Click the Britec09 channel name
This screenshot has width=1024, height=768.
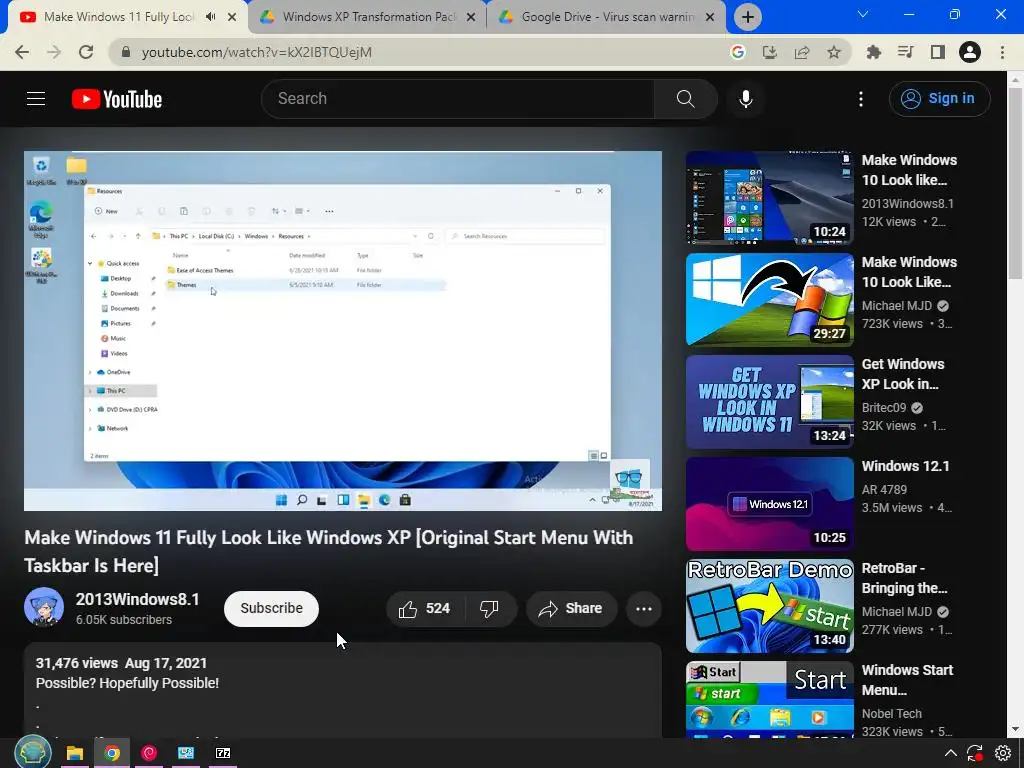click(884, 408)
